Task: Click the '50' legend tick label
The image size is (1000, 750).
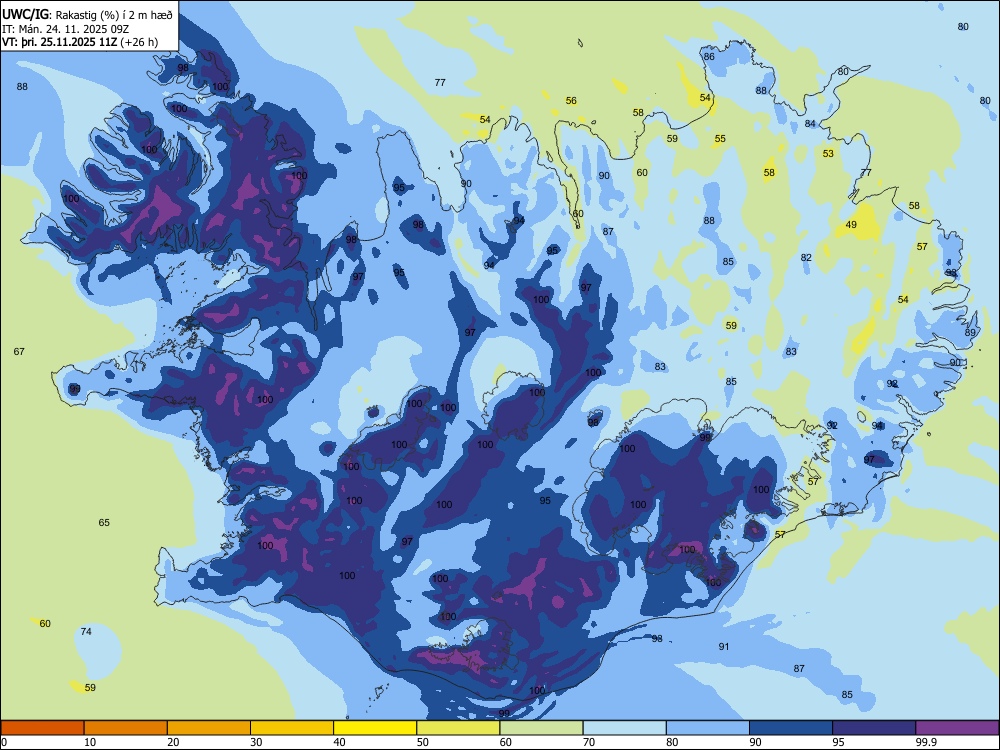Action: [x=423, y=742]
